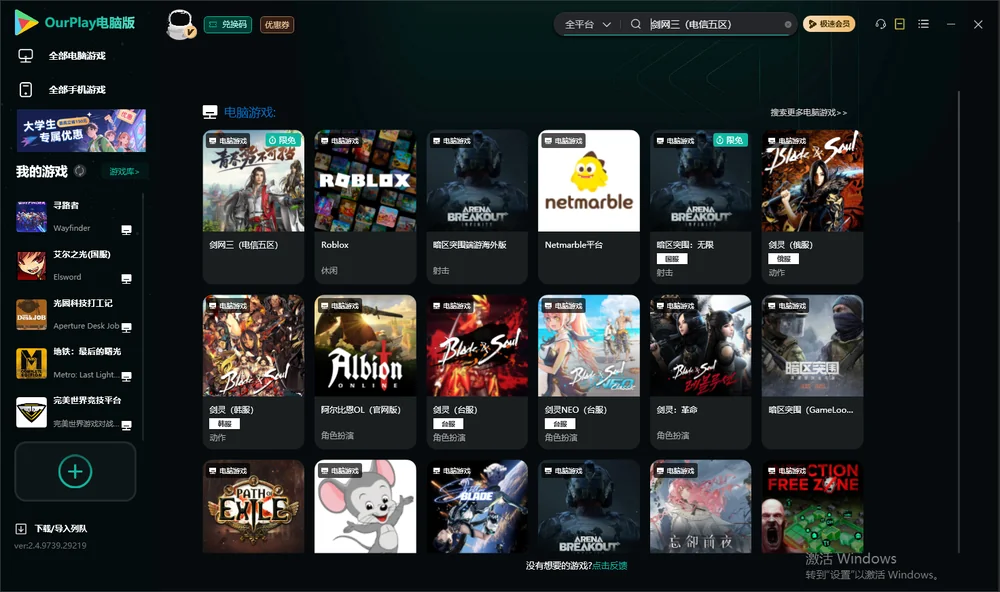Open the Netmarble平台 card

point(589,207)
